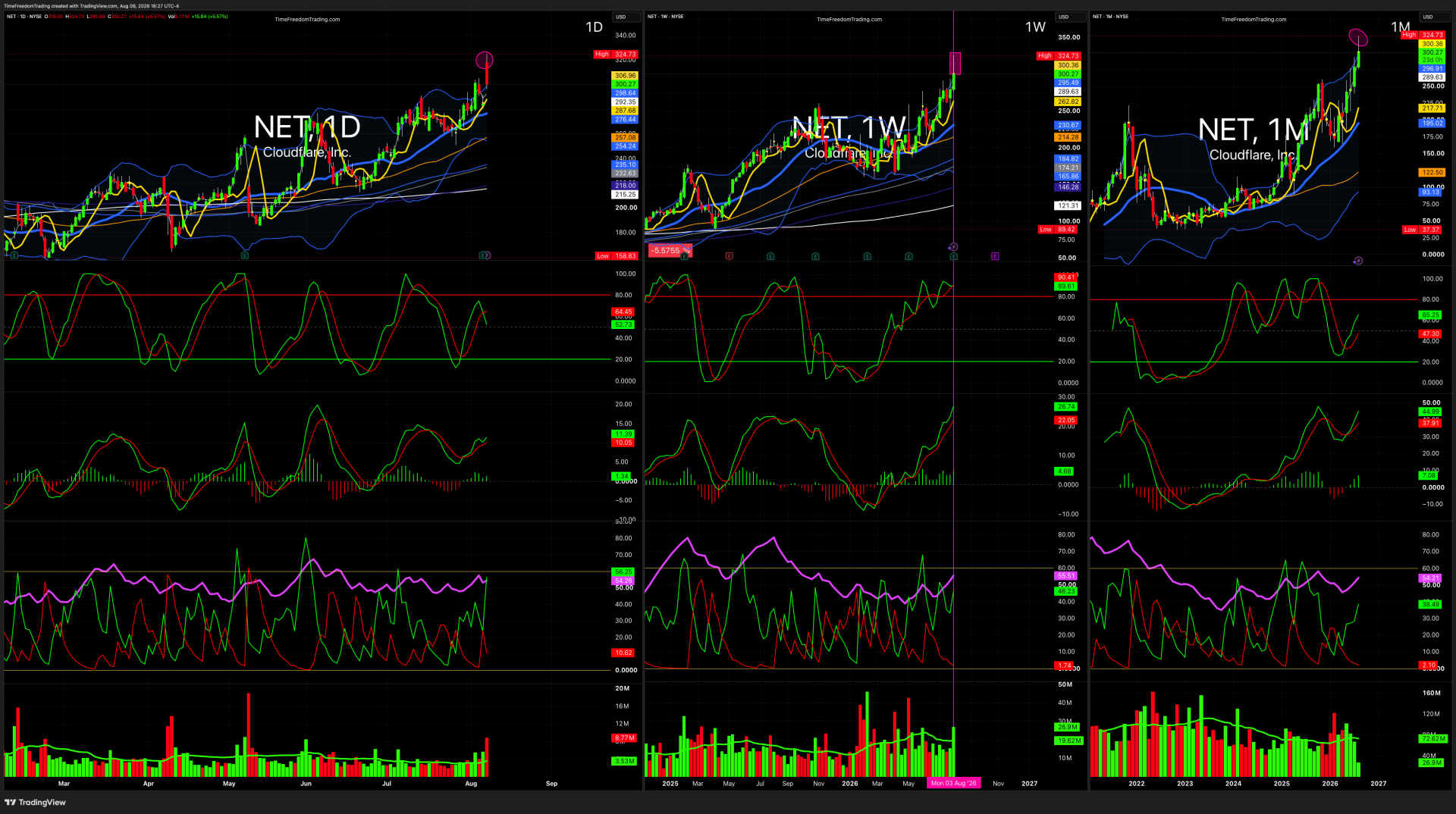The width and height of the screenshot is (1456, 814).
Task: Click the 11.39 MACD value label
Action: (623, 434)
